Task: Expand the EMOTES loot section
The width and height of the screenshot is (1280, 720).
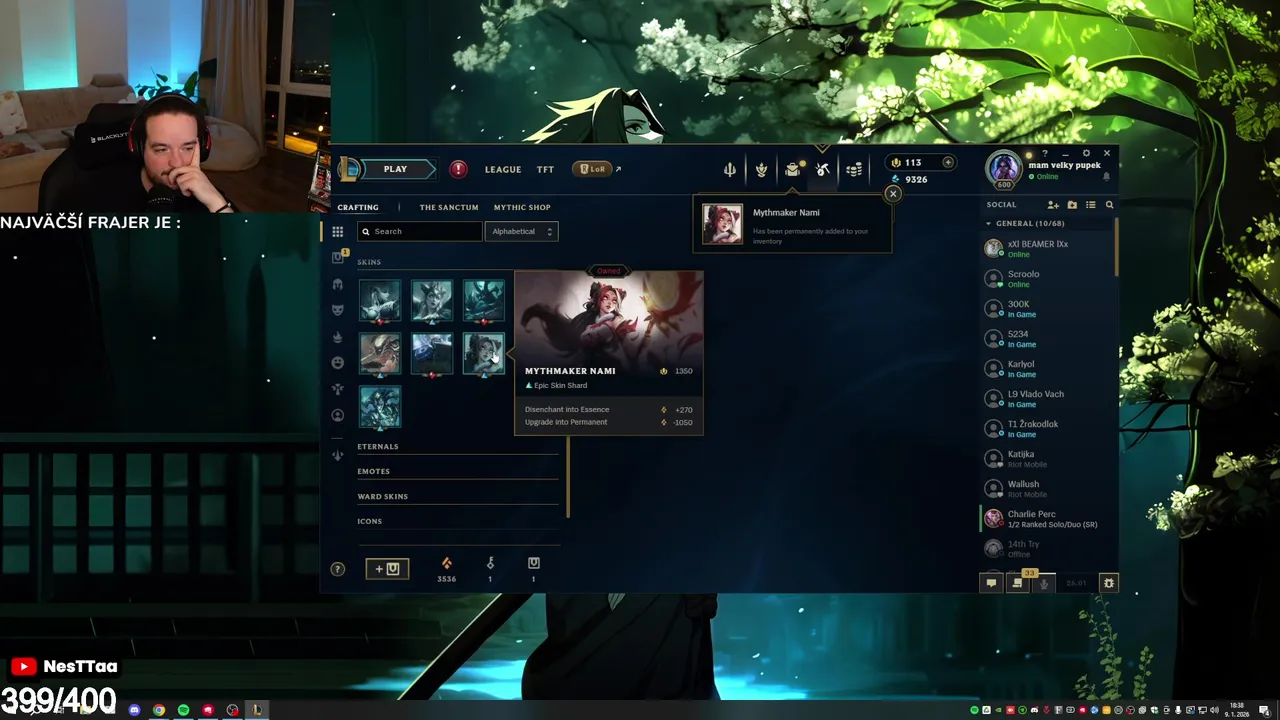Action: [x=458, y=471]
